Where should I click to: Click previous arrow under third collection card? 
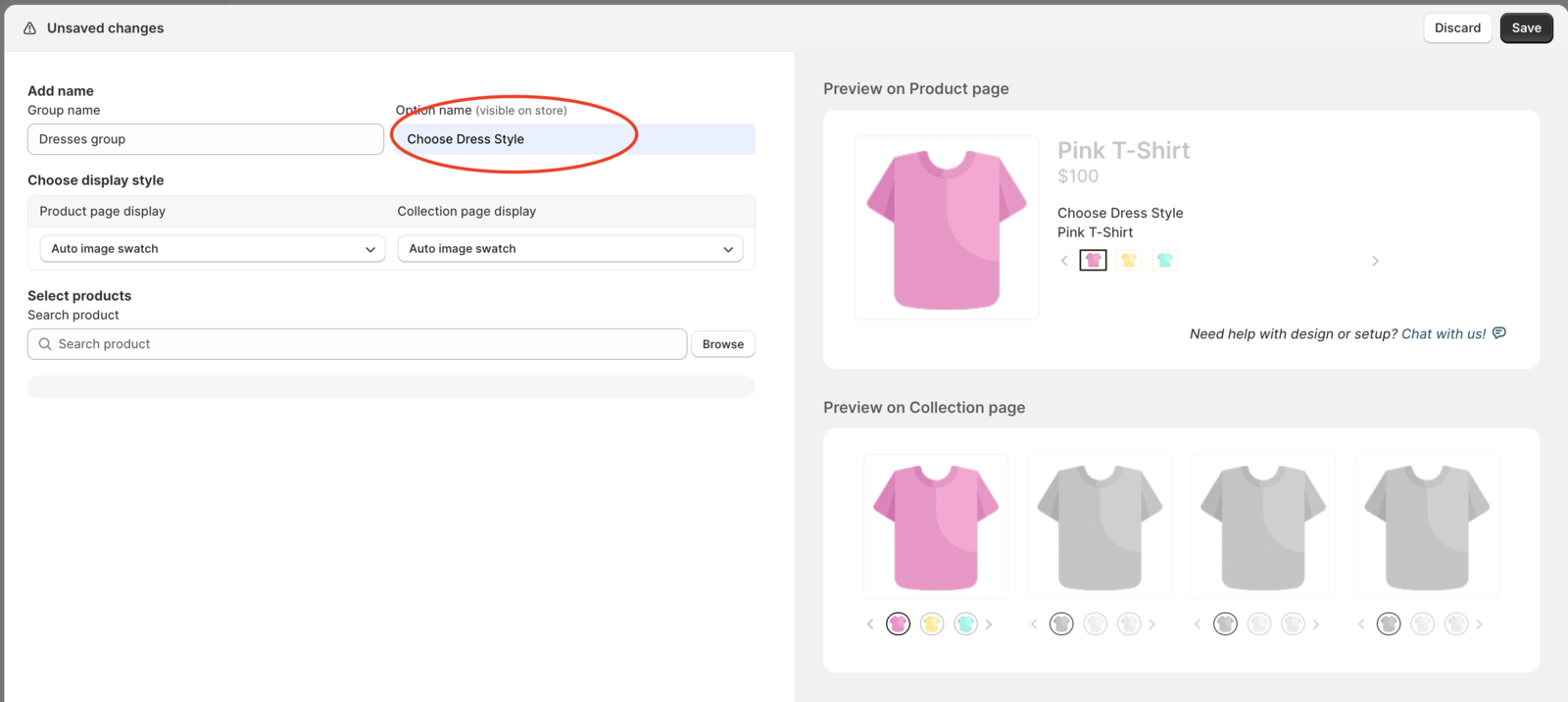[1198, 624]
